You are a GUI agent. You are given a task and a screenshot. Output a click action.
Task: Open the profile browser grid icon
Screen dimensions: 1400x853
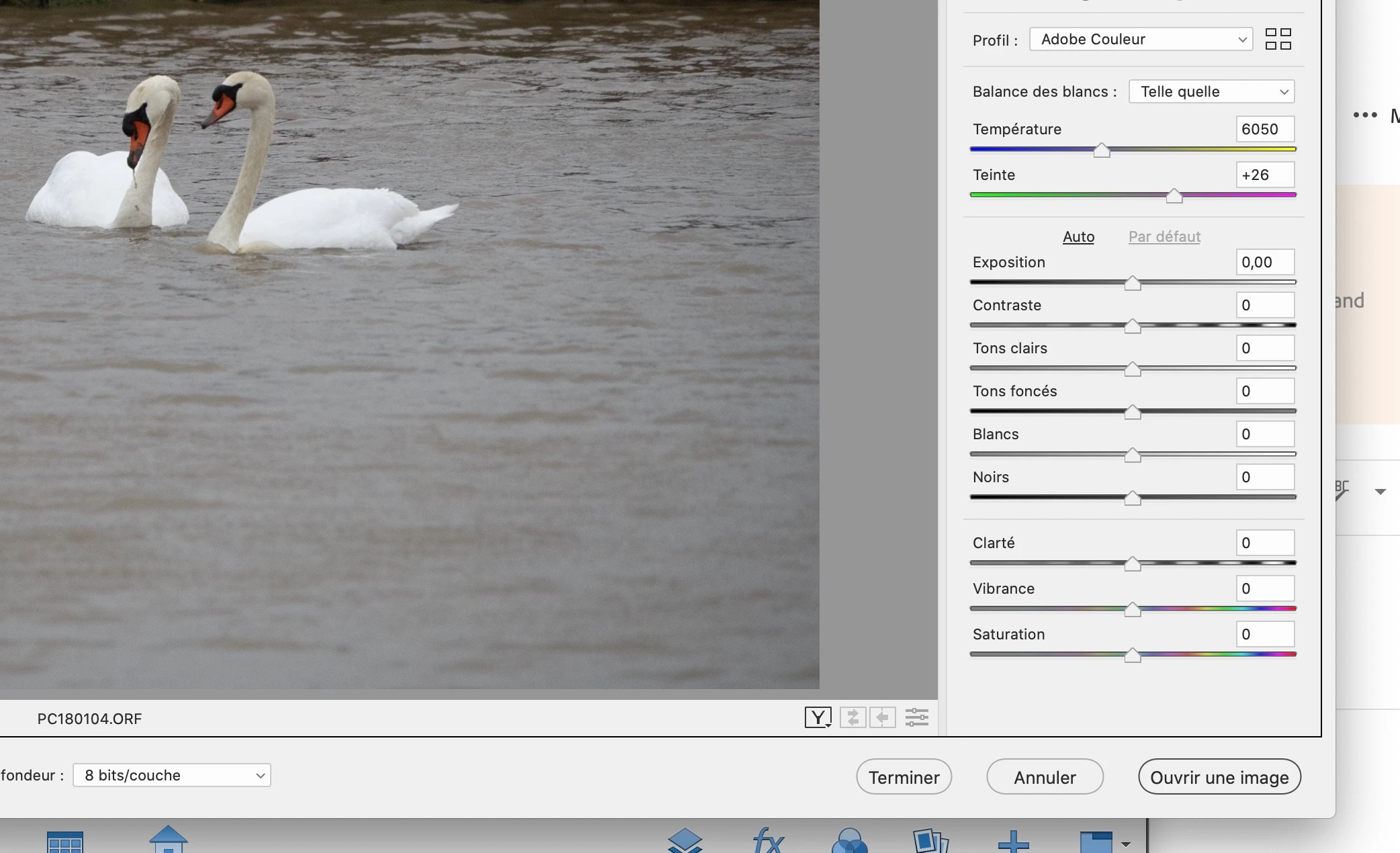(1278, 39)
